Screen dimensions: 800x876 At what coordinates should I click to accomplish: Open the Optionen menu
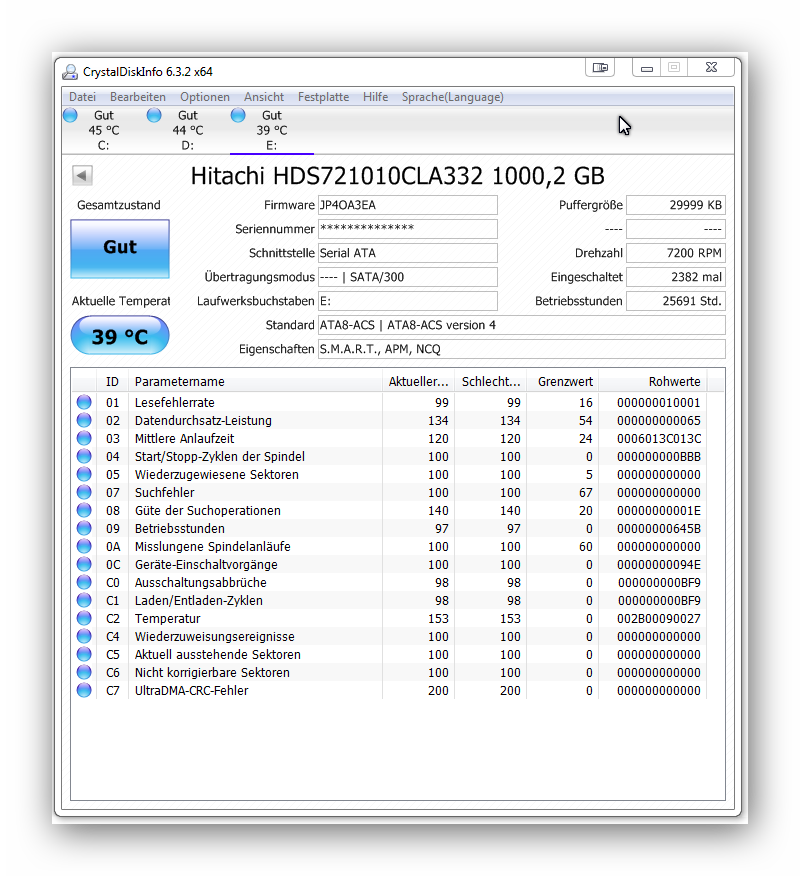(x=204, y=97)
